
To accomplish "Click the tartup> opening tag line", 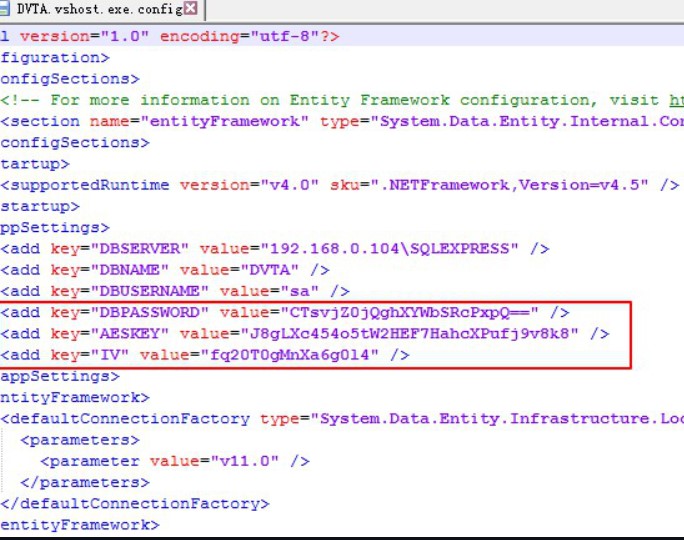I will [x=35, y=164].
